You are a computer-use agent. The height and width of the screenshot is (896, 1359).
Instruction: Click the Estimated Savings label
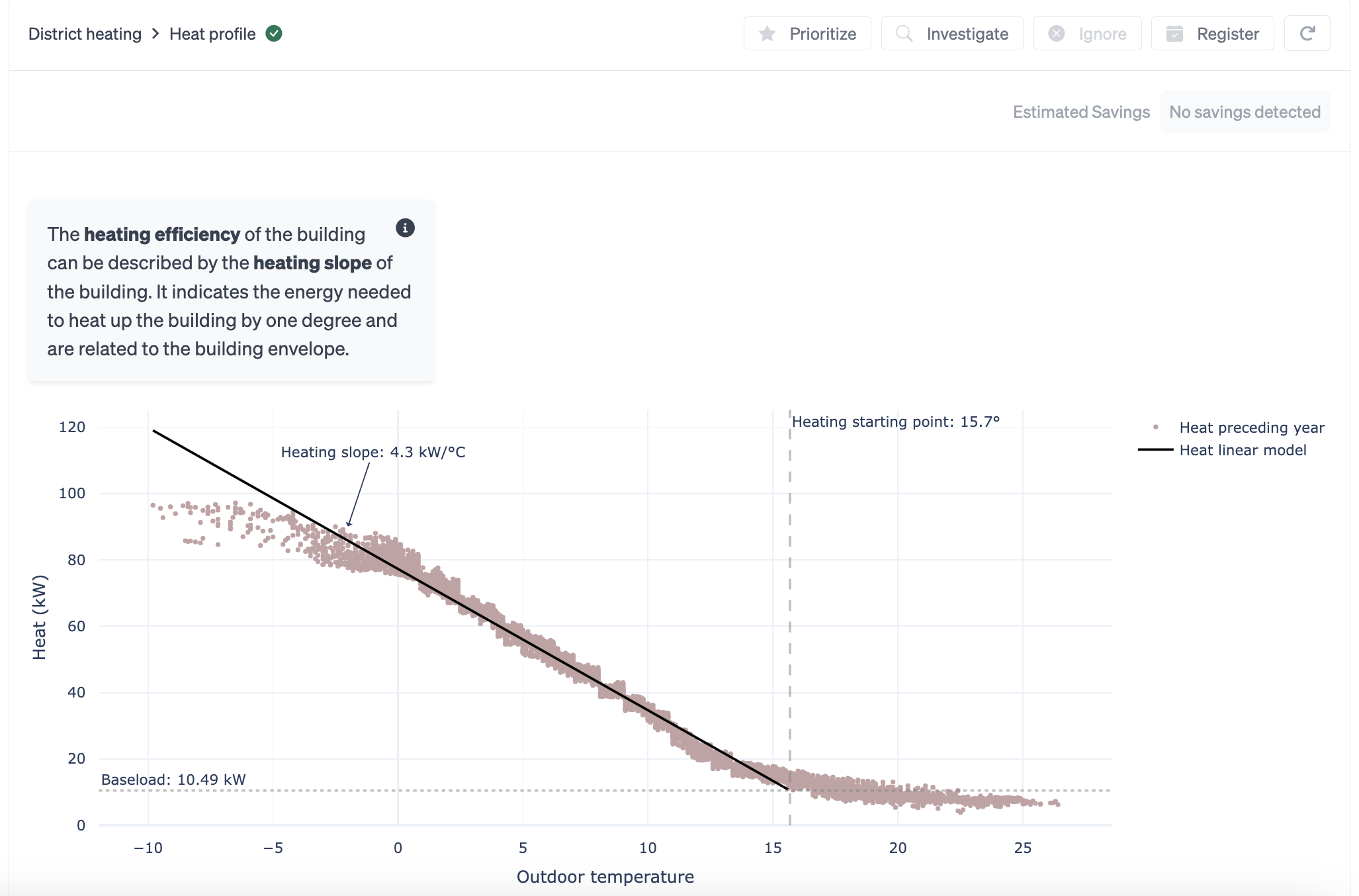pyautogui.click(x=1081, y=112)
